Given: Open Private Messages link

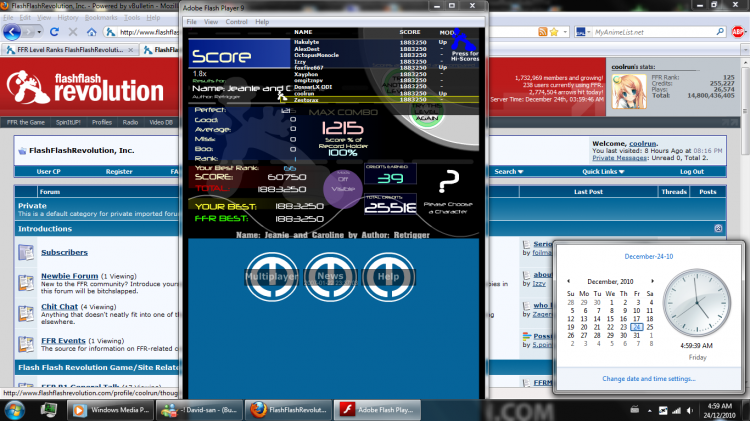Looking at the screenshot, I should coord(619,158).
